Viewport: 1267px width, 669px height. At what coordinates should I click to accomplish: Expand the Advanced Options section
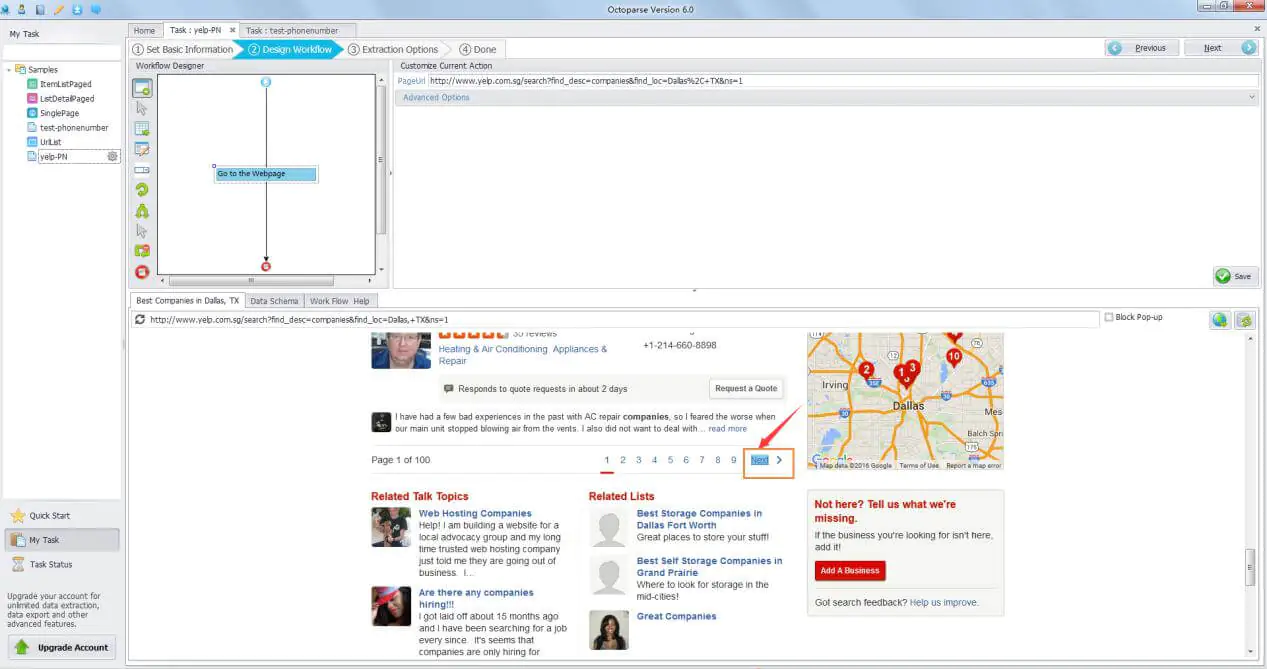[826, 98]
